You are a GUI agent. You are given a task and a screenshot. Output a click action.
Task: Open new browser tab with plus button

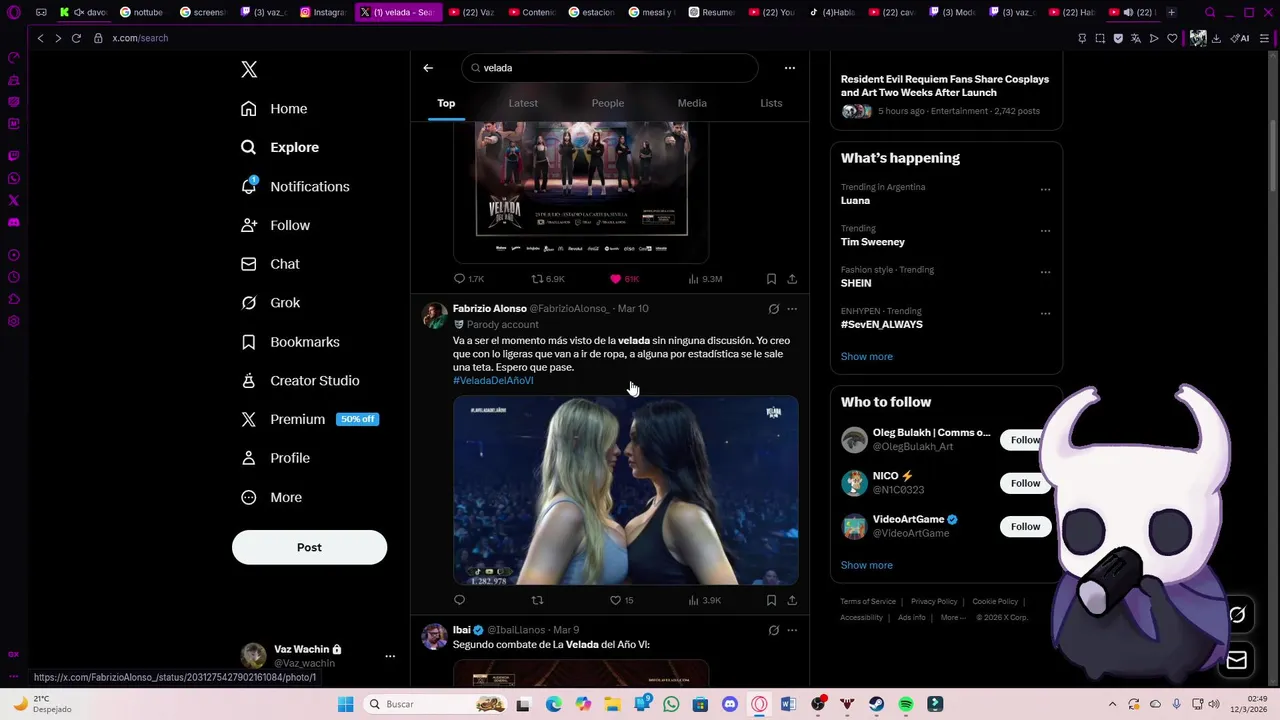coord(1171,12)
